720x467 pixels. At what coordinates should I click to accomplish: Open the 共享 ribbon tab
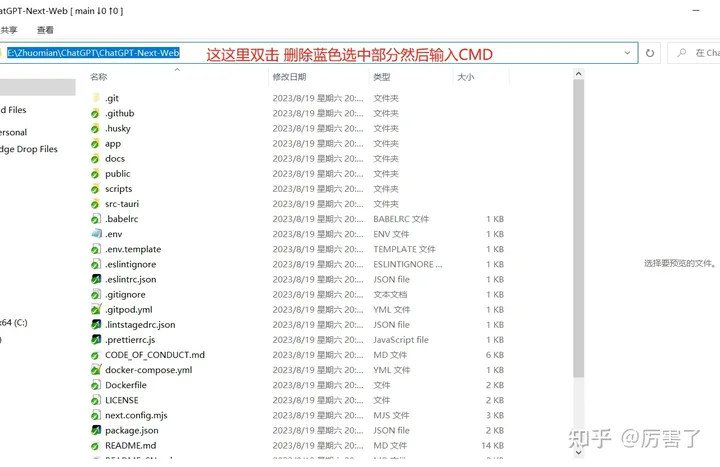tap(9, 30)
